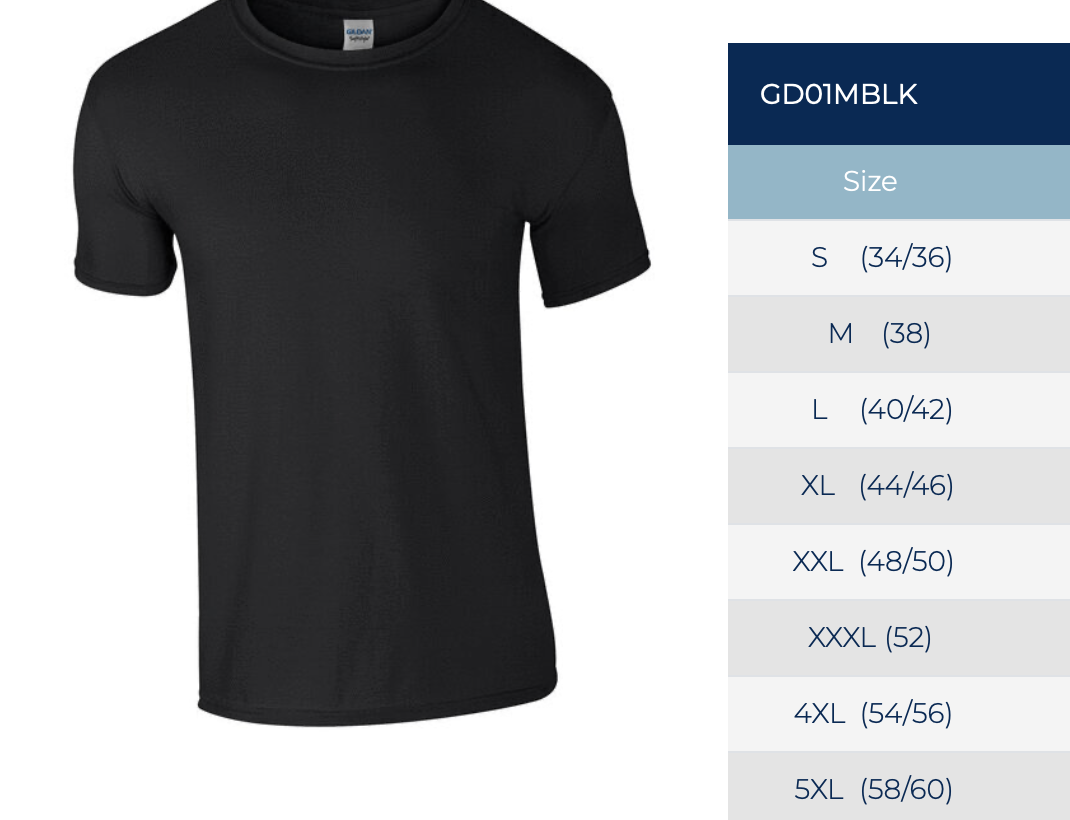Pick size XXXL (52) row
The image size is (1070, 820).
coord(899,638)
